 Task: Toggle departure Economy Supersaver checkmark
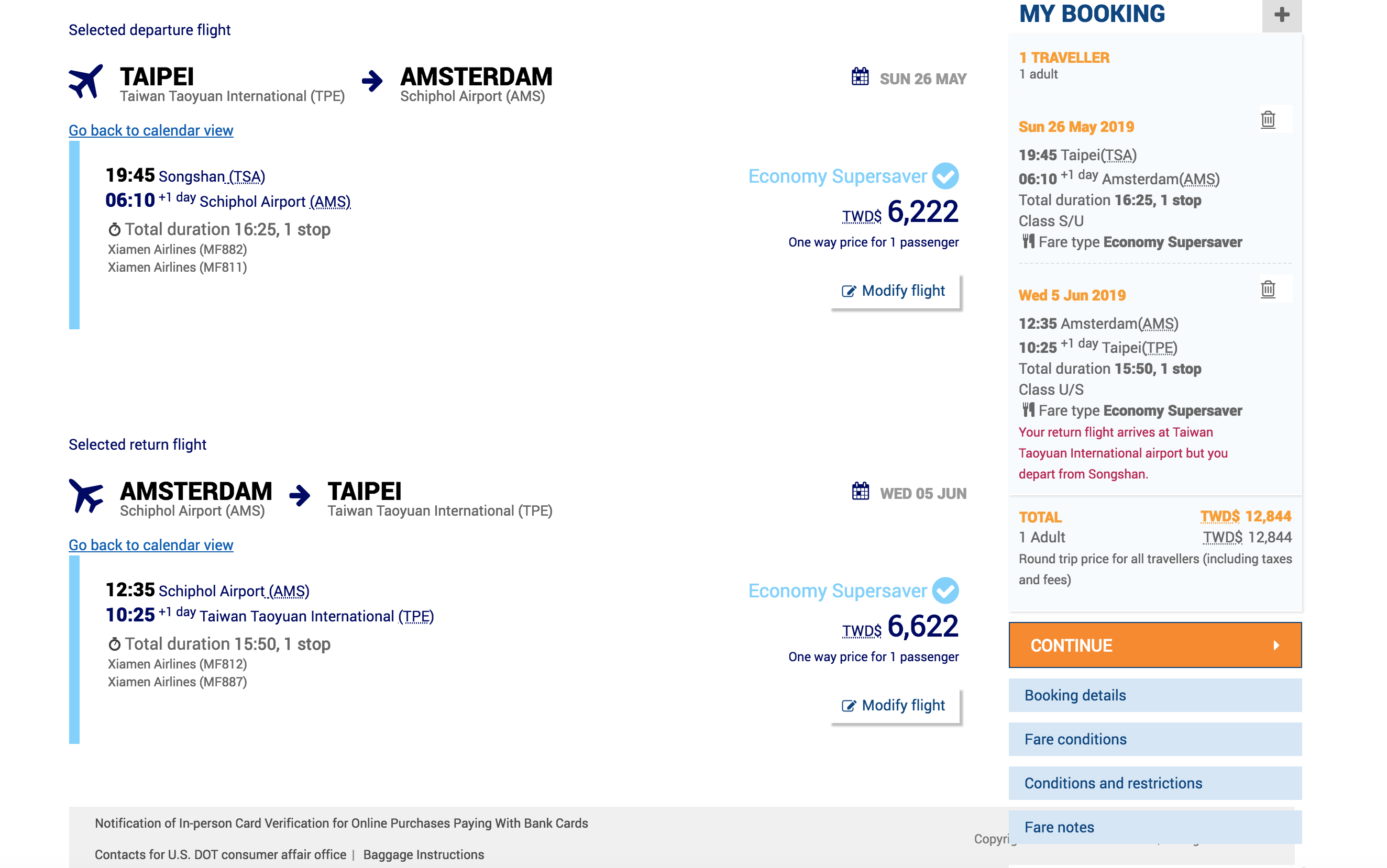click(945, 176)
